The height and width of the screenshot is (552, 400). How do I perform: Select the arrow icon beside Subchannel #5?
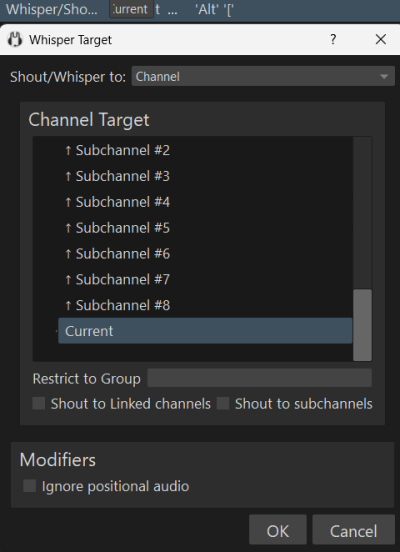point(68,228)
